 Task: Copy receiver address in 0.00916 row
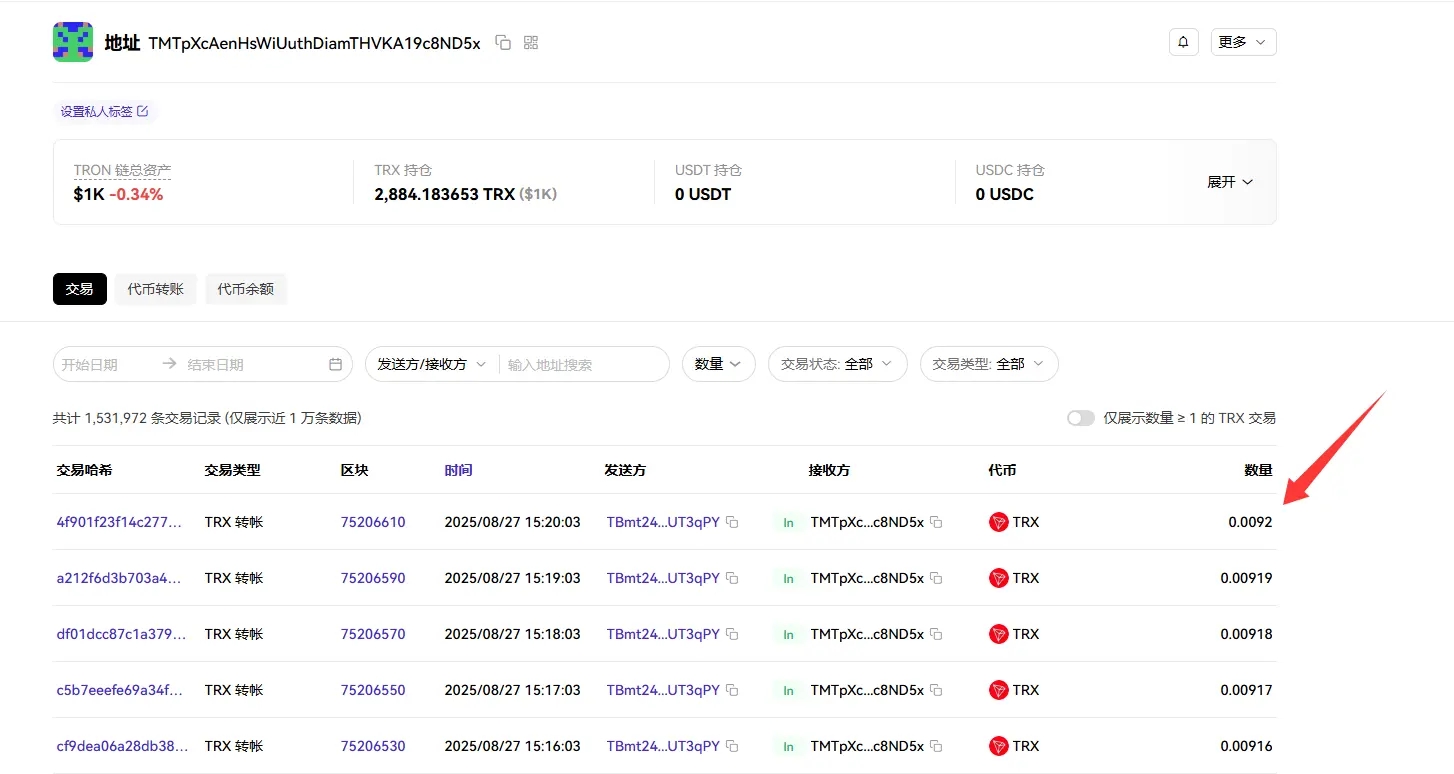tap(936, 746)
